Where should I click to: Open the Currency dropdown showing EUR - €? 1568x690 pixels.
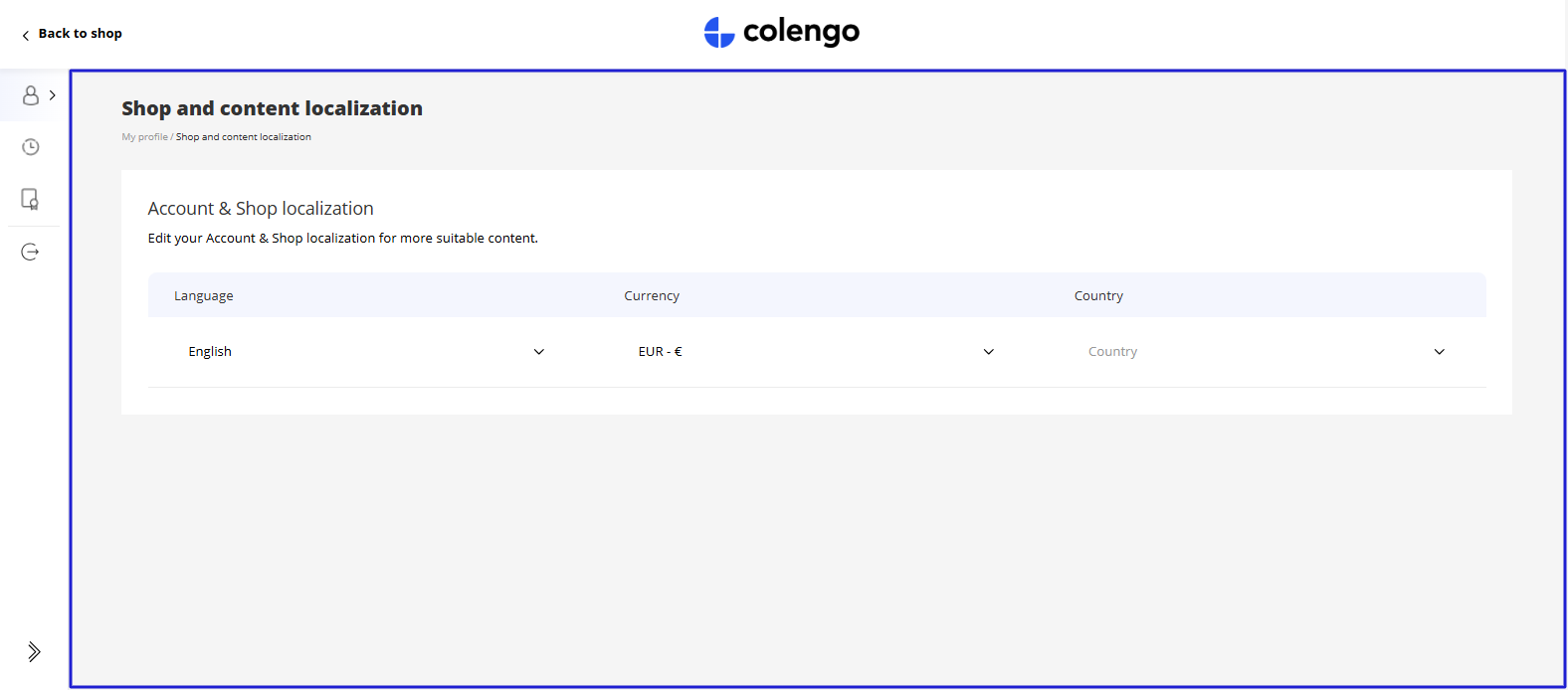pyautogui.click(x=806, y=352)
